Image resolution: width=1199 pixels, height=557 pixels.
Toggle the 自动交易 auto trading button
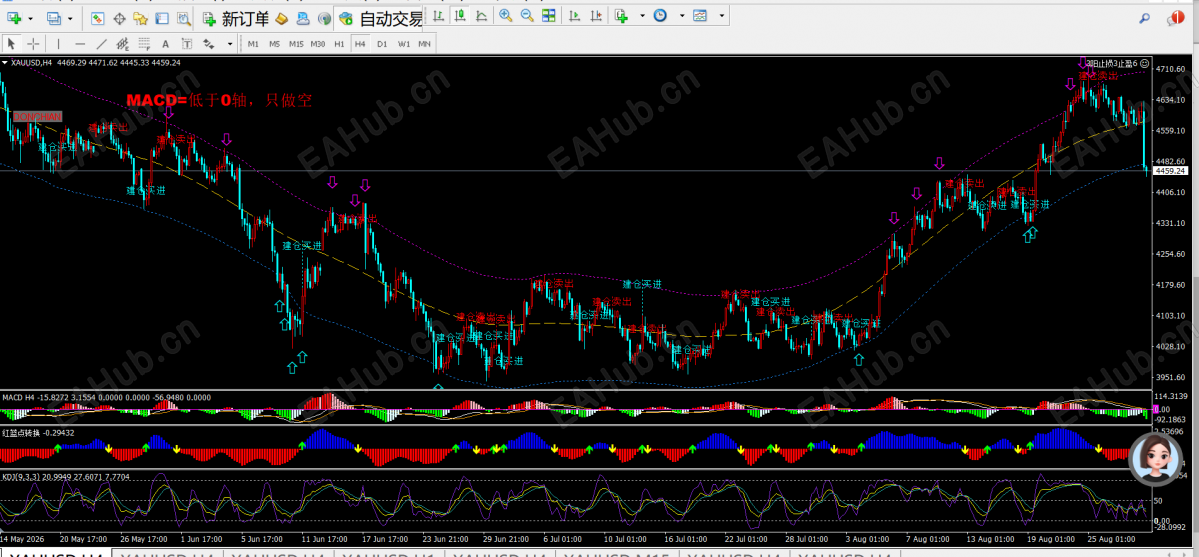pyautogui.click(x=378, y=18)
